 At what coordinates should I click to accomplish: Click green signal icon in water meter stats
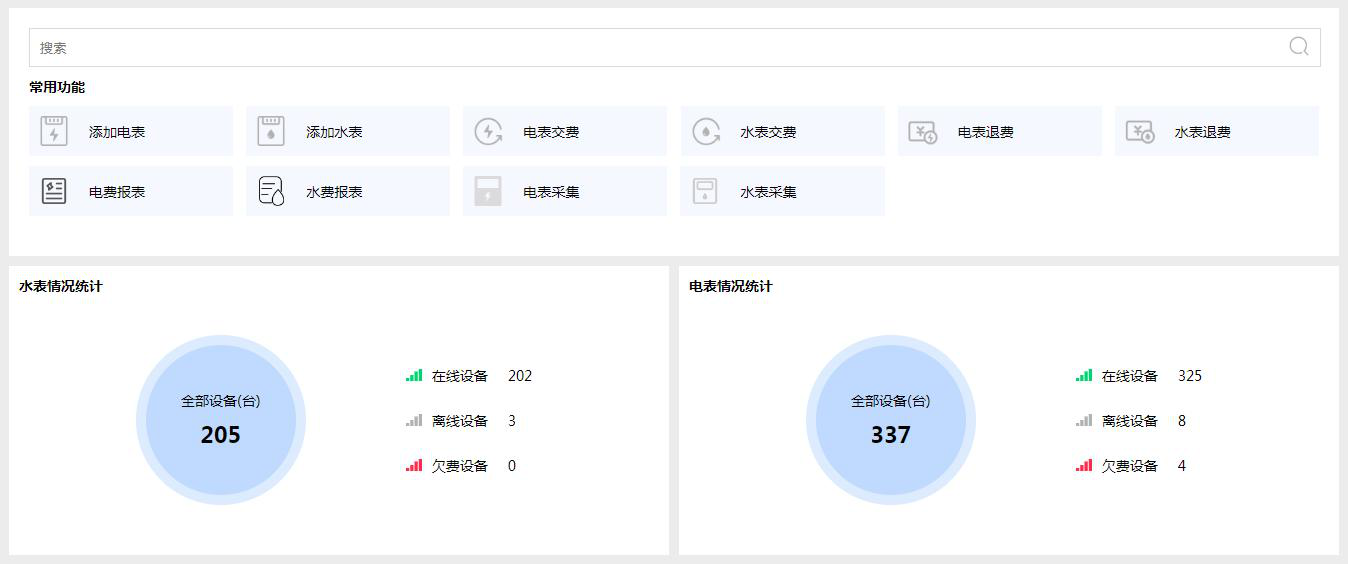[414, 375]
